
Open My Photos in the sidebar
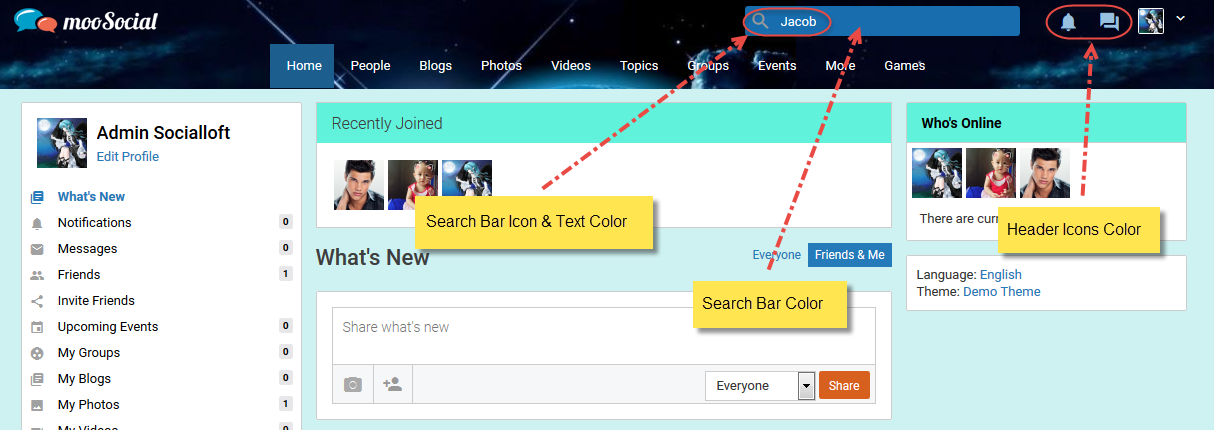click(89, 405)
